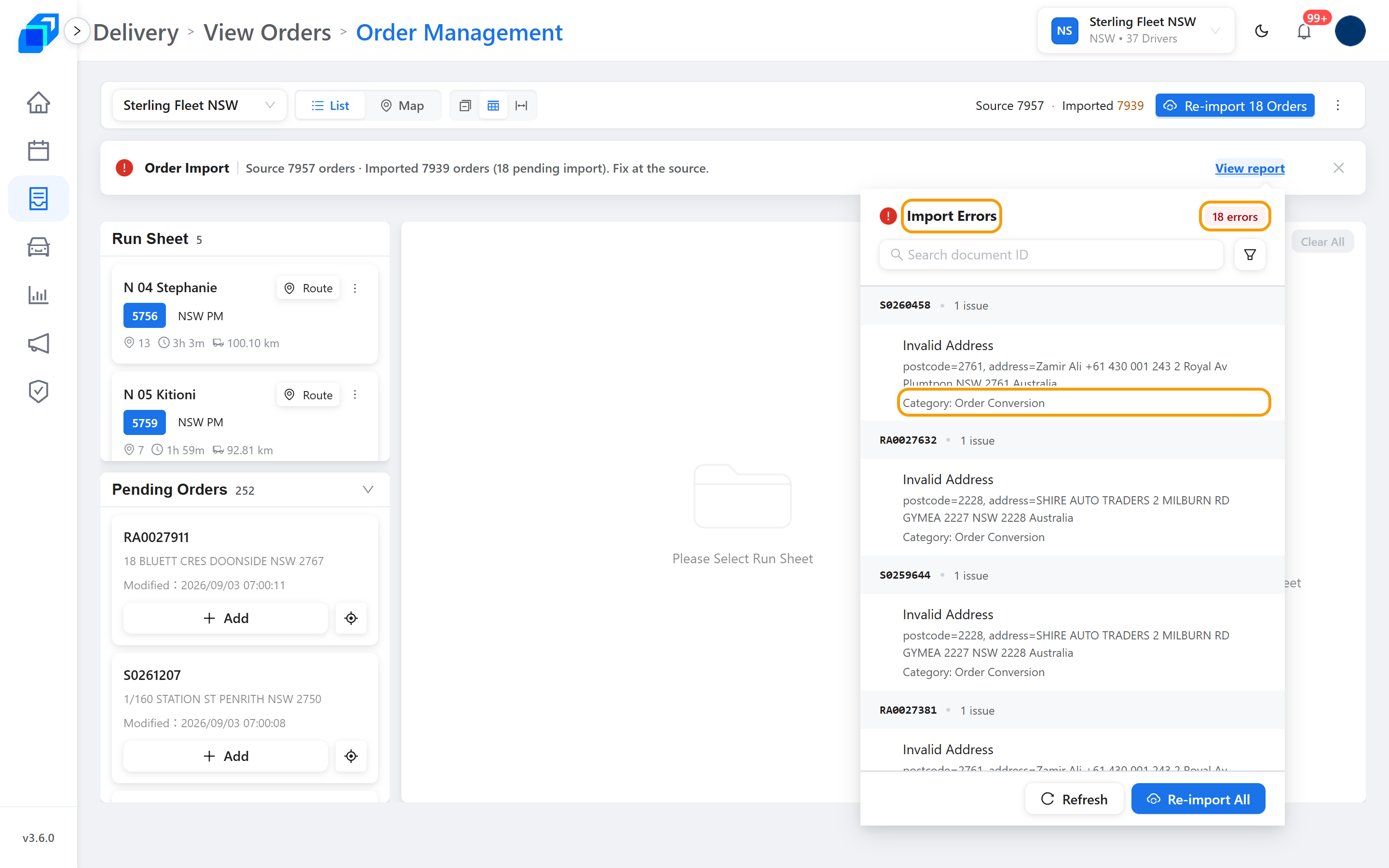This screenshot has width=1389, height=868.
Task: Click the View Orders breadcrumb
Action: click(268, 32)
